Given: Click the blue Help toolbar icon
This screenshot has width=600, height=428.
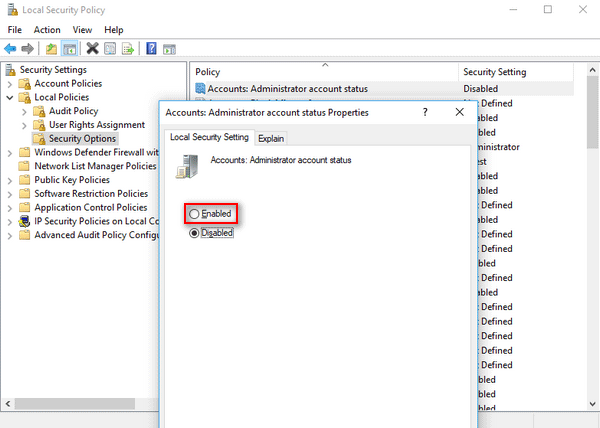Looking at the screenshot, I should (152, 49).
